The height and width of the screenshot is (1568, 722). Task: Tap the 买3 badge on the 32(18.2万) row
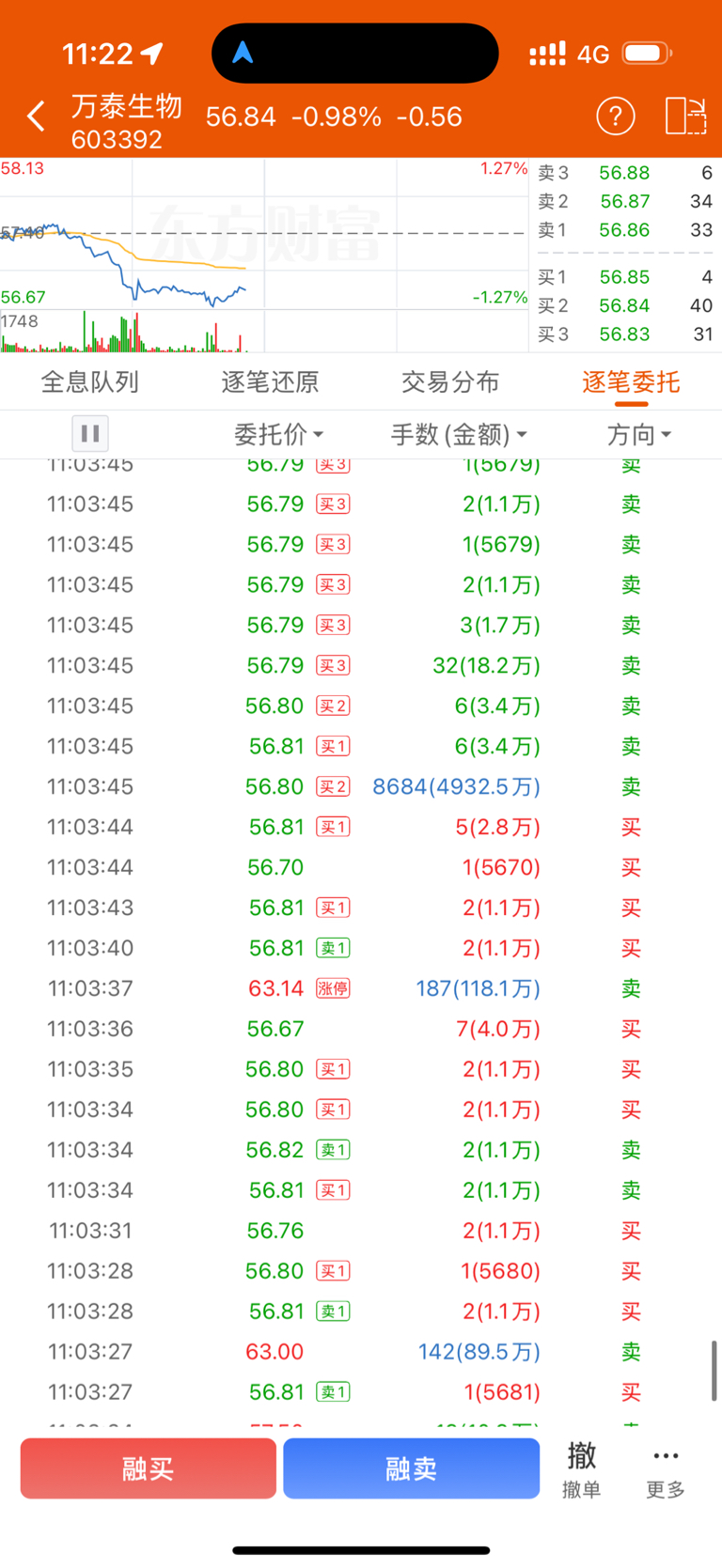(x=333, y=665)
